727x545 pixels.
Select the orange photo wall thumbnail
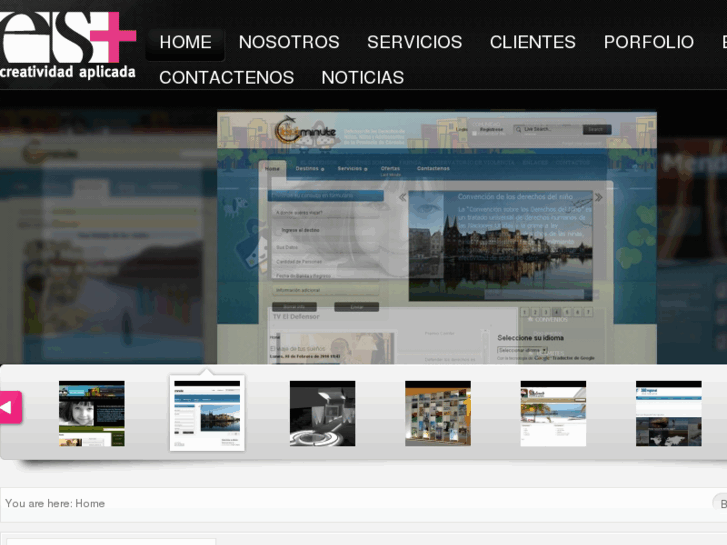438,414
